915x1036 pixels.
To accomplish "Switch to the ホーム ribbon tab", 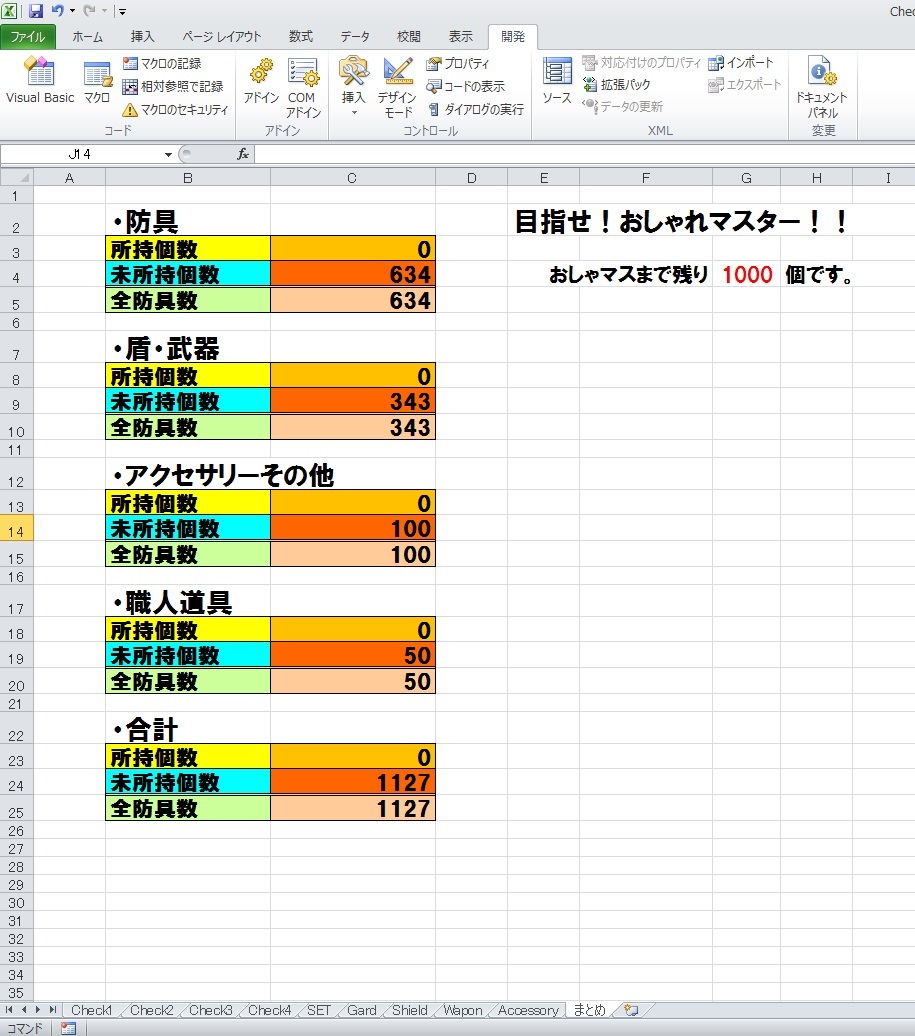I will pyautogui.click(x=88, y=37).
